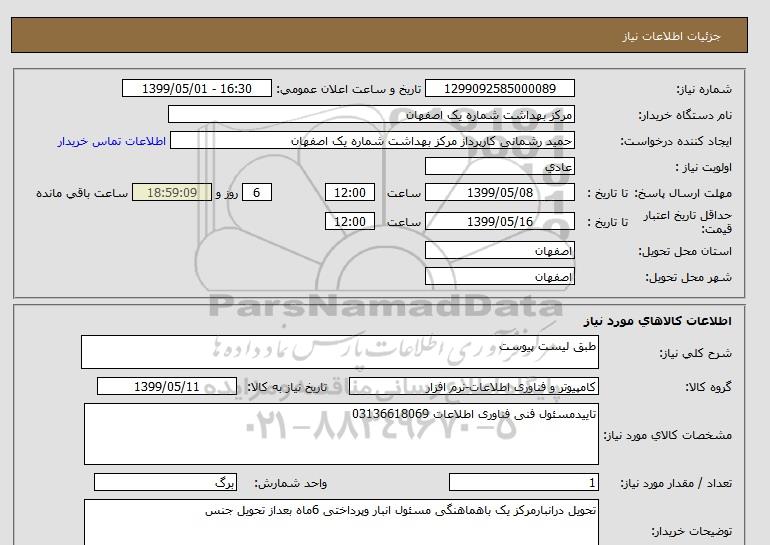Select the remaining days field showing 6
Image resolution: width=770 pixels, height=545 pixels.
click(x=256, y=192)
